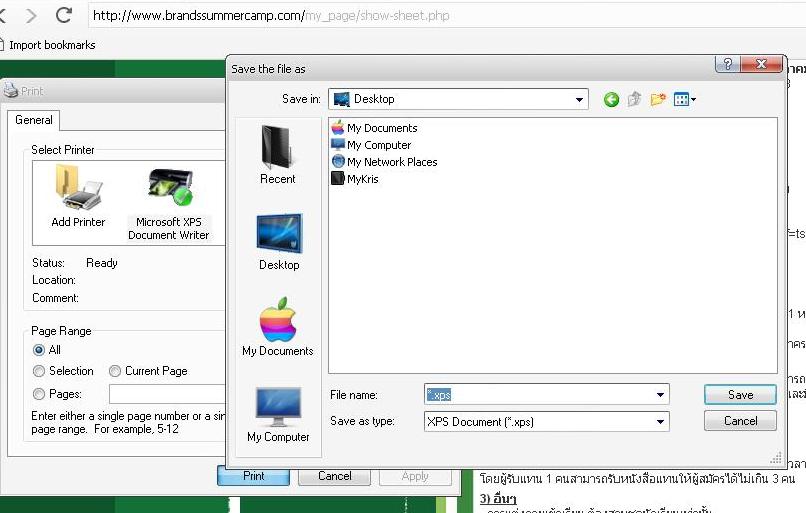Click the browser reload icon
The width and height of the screenshot is (806, 513).
pyautogui.click(x=64, y=15)
